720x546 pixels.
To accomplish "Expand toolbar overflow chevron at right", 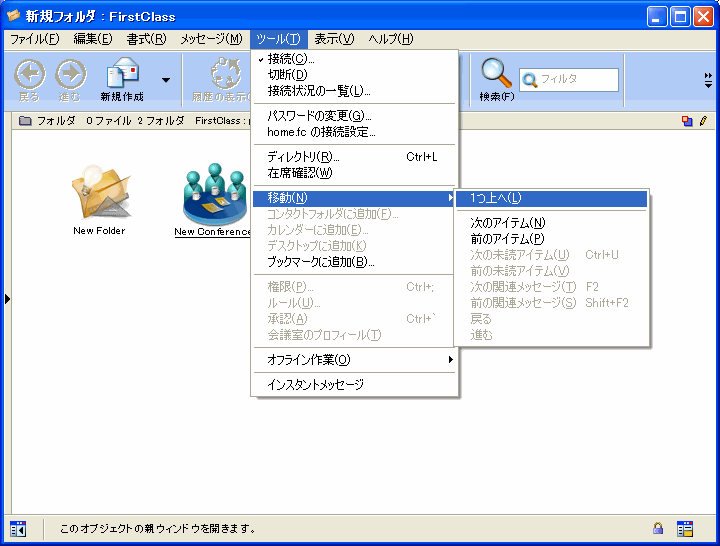I will coord(708,77).
